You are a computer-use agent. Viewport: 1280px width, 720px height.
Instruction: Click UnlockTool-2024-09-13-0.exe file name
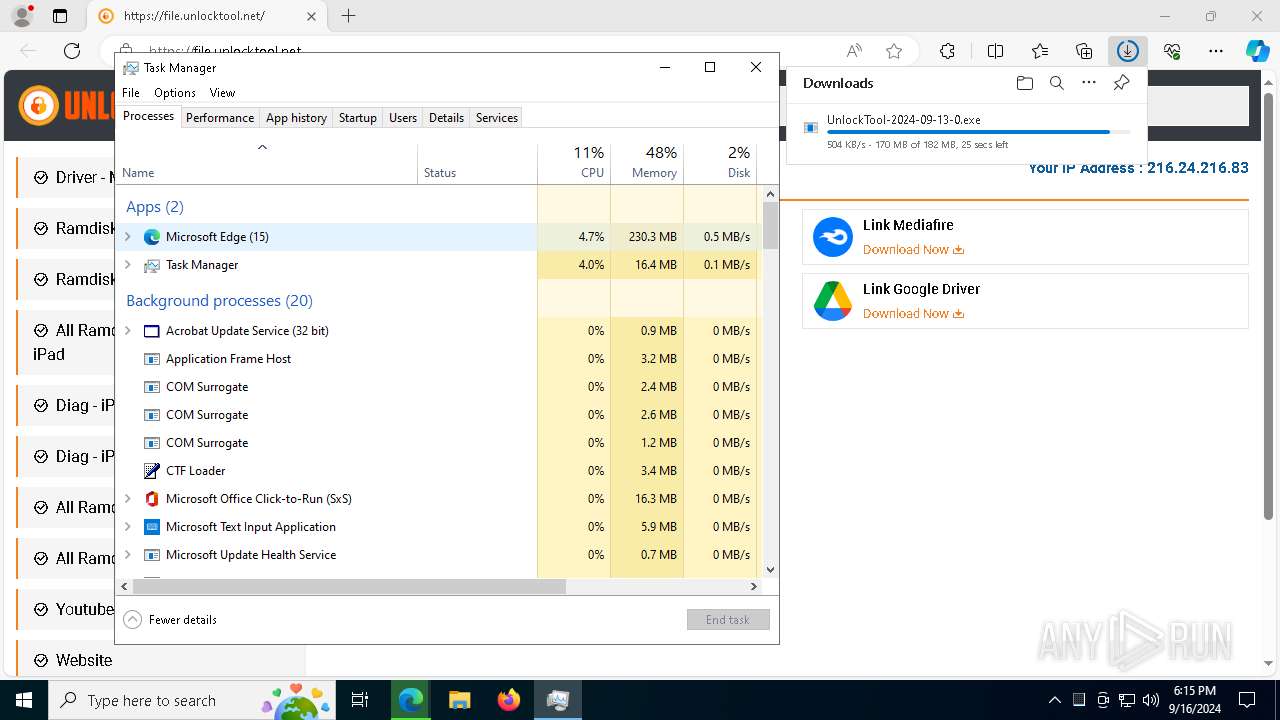(x=904, y=120)
